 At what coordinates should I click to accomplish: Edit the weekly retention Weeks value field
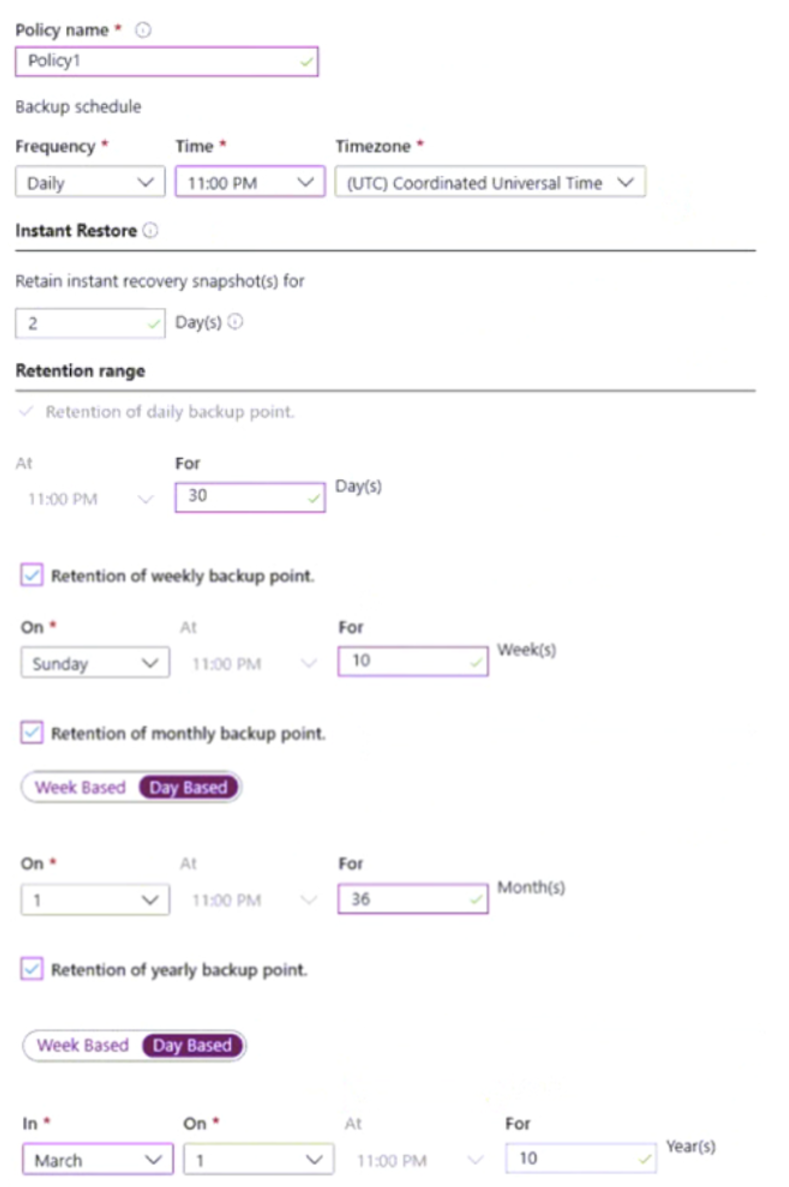coord(412,660)
